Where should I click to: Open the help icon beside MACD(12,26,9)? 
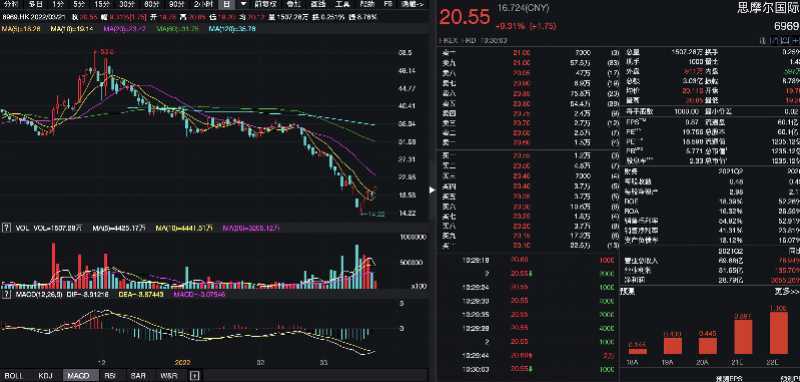point(7,294)
